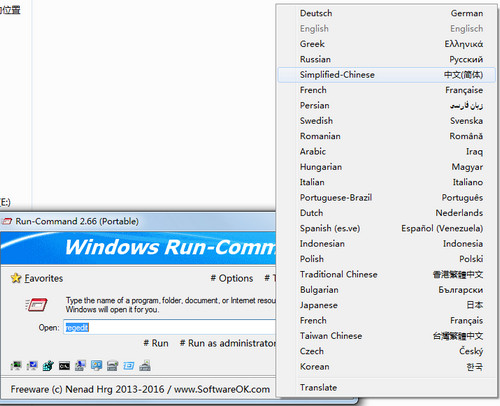
Task: Choose Polish (Polski) language
Action: 387,259
